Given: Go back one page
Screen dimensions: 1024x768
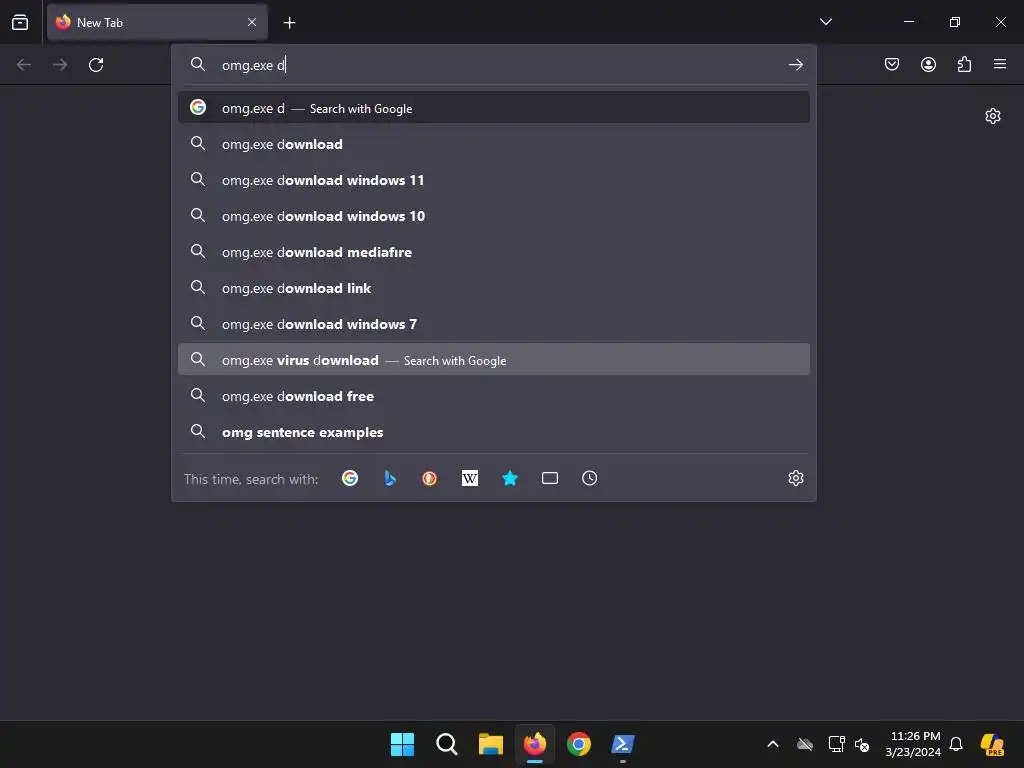Looking at the screenshot, I should 24,65.
